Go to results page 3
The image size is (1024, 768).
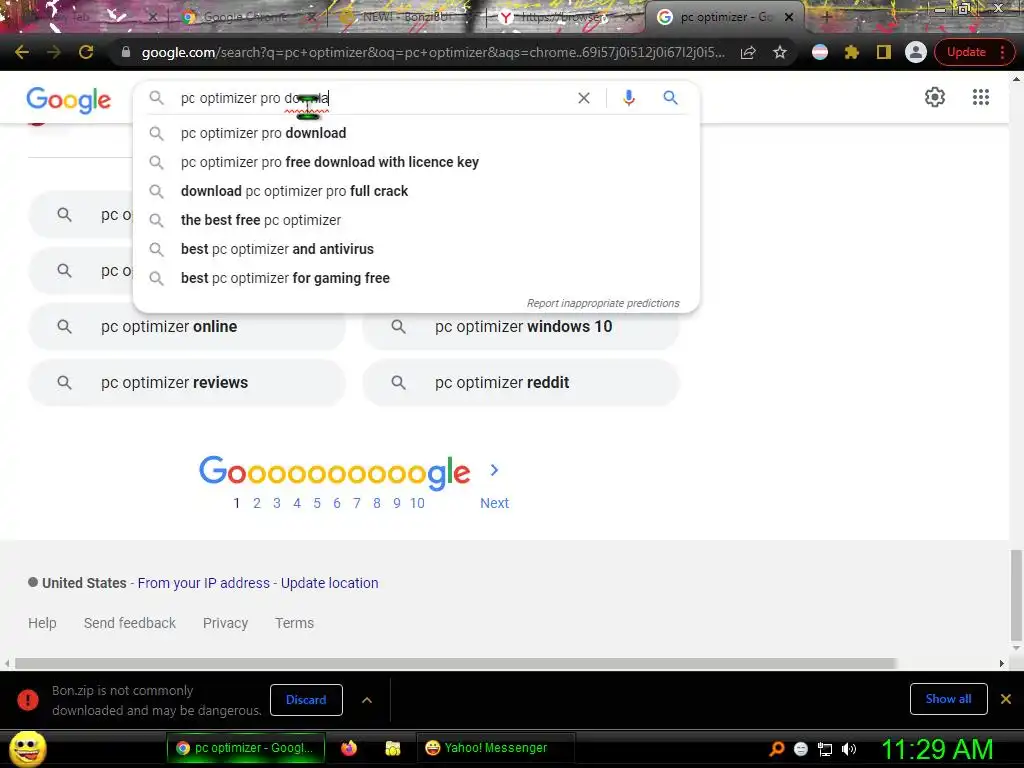pyautogui.click(x=277, y=503)
